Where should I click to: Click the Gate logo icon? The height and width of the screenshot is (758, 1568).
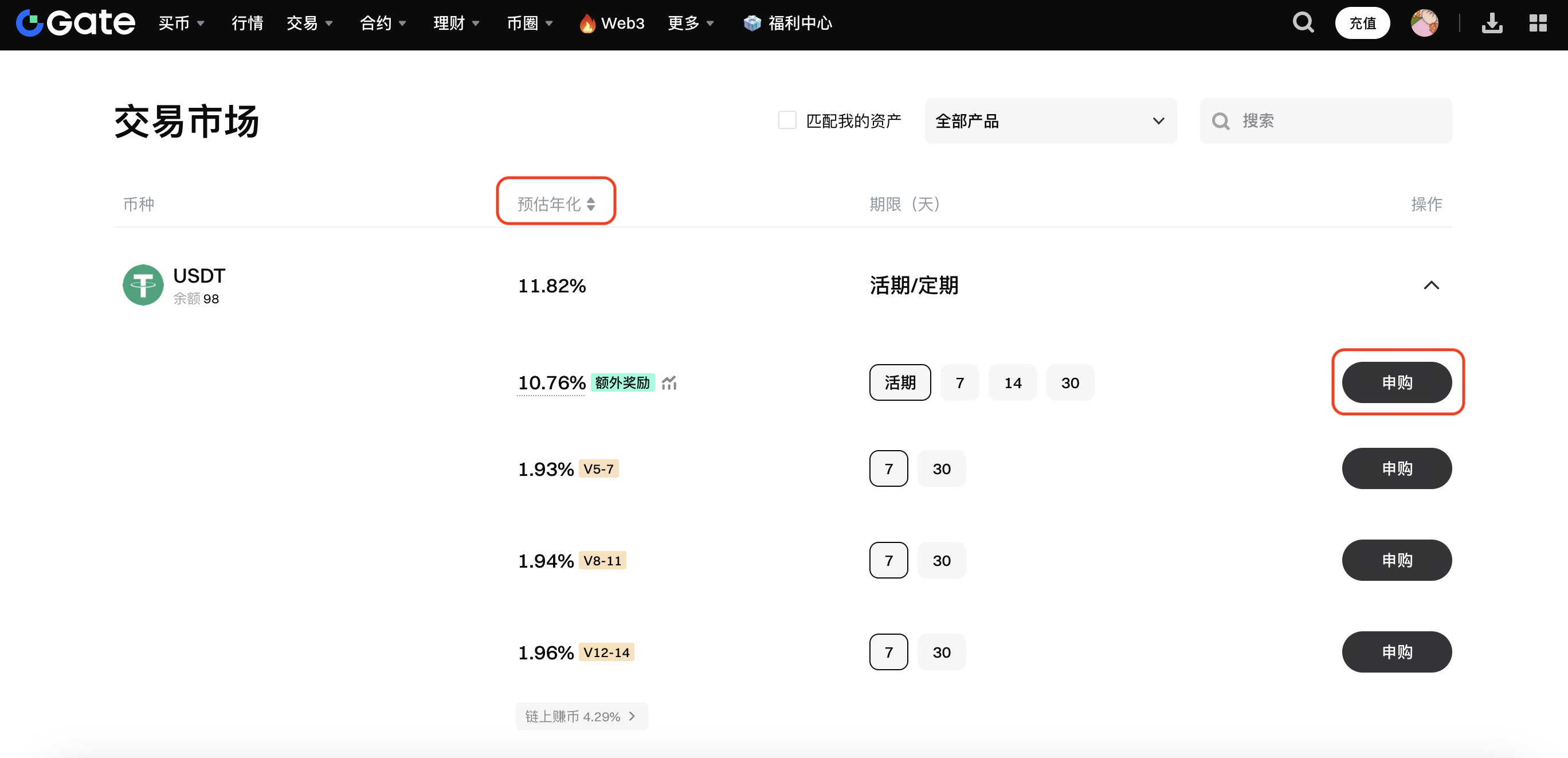point(29,23)
